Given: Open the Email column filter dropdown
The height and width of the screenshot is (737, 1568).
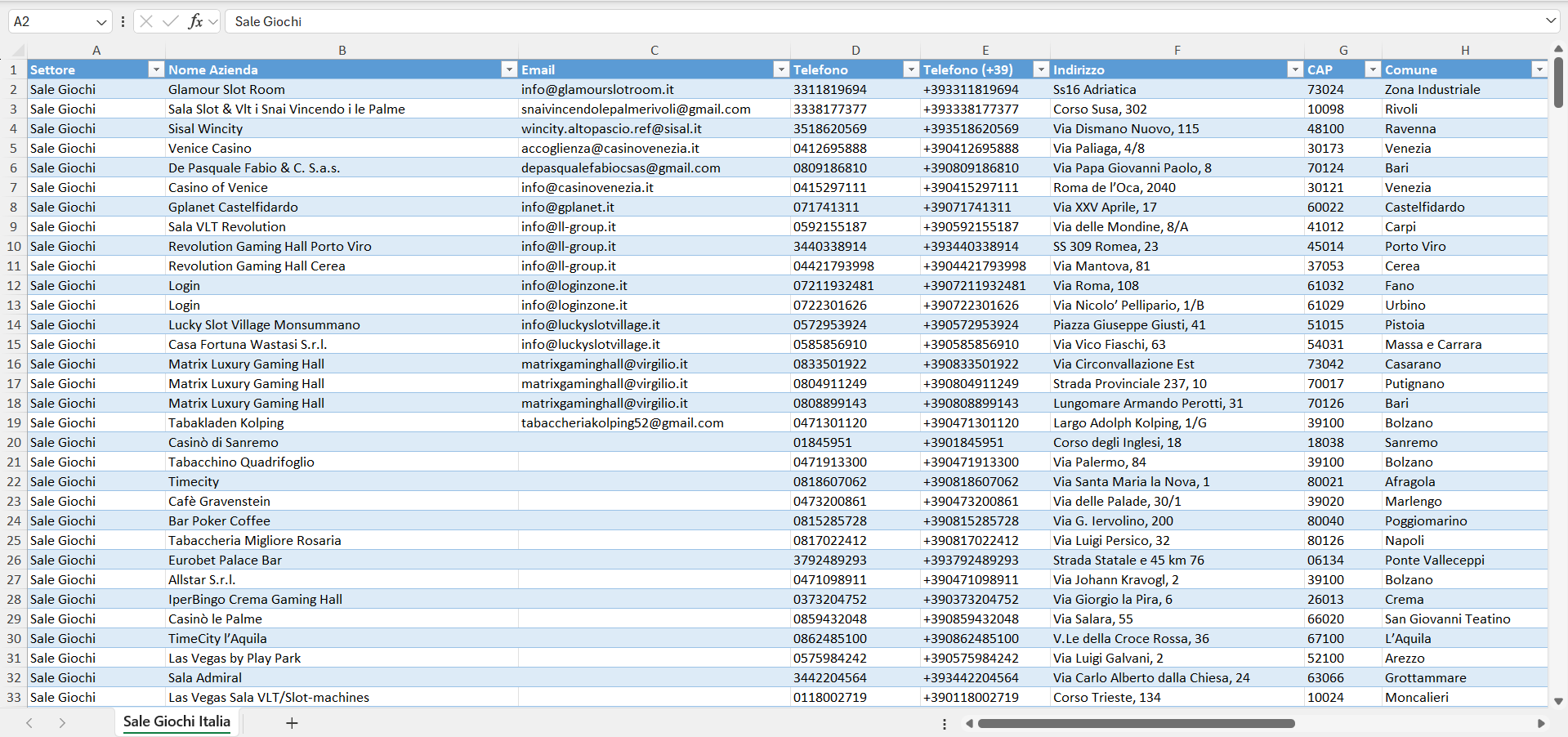Looking at the screenshot, I should coord(781,69).
